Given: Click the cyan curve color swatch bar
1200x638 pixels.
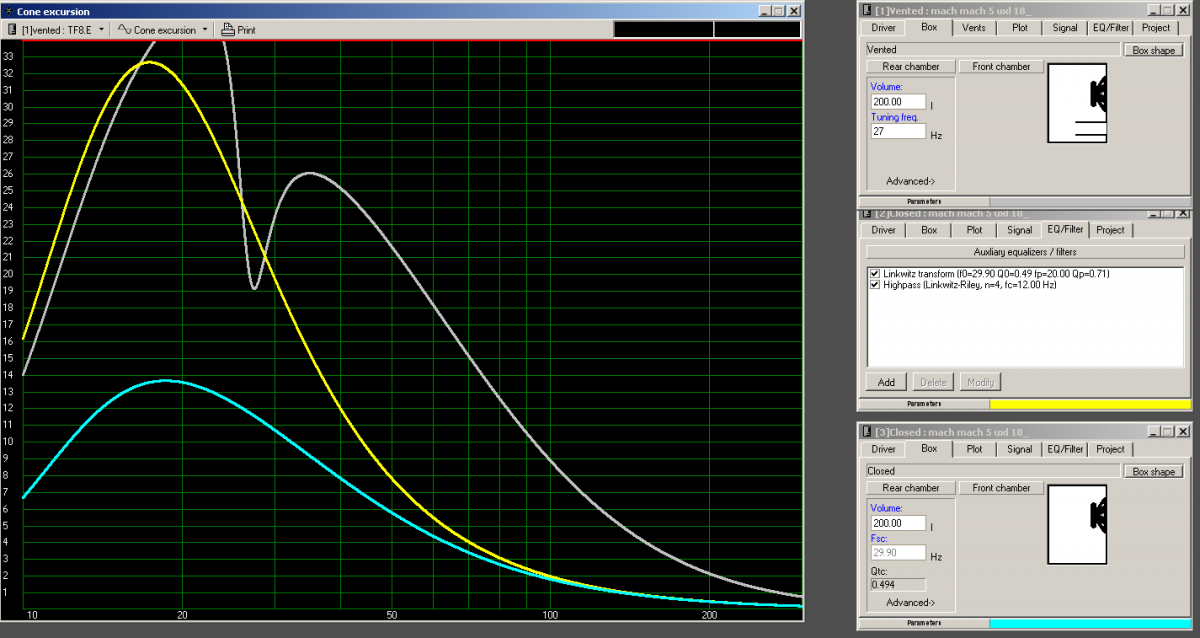Looking at the screenshot, I should 1090,623.
